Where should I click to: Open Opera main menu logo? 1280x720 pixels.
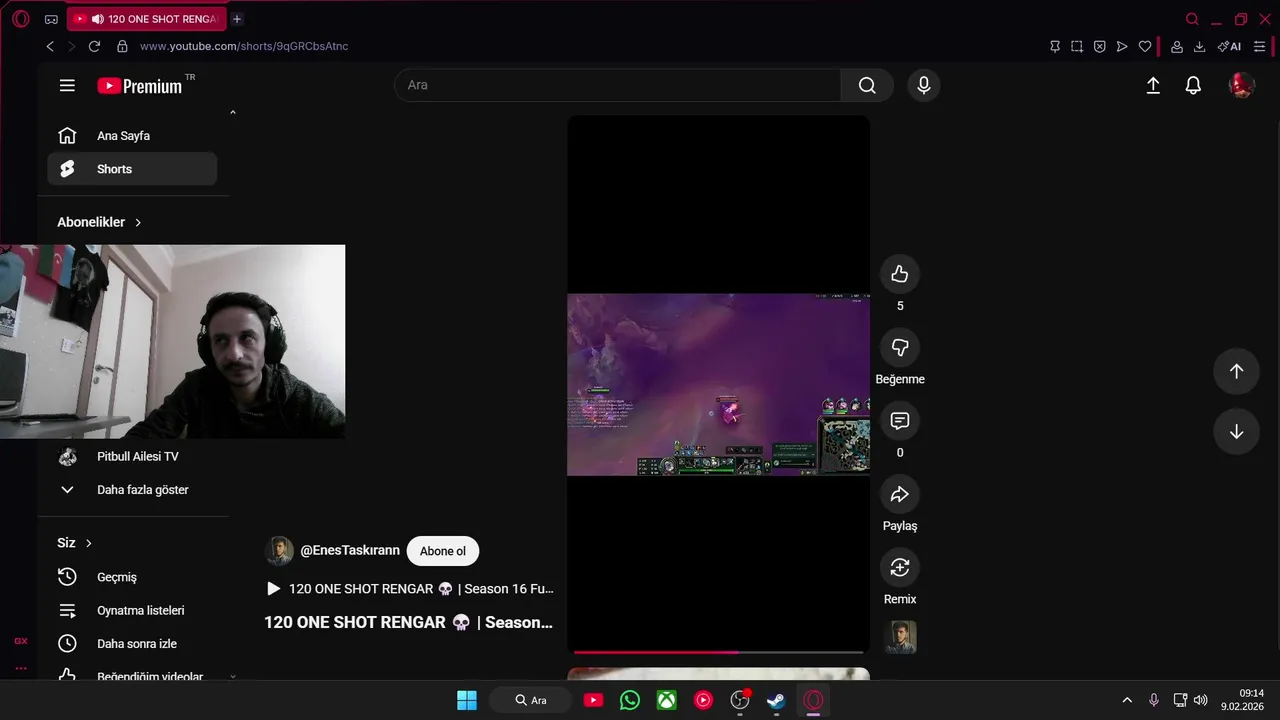[x=21, y=19]
